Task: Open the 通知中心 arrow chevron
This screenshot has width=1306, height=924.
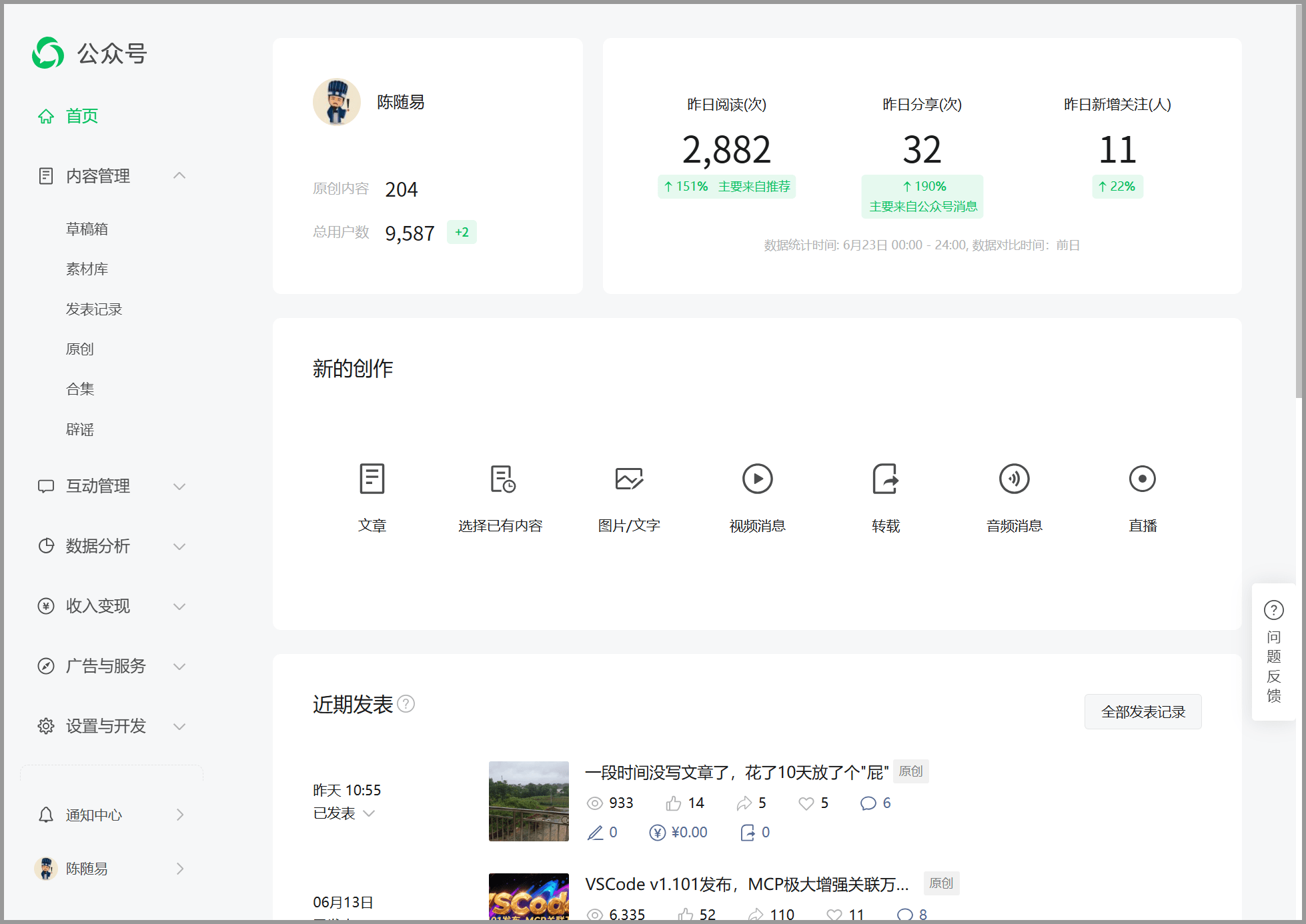Action: tap(179, 815)
